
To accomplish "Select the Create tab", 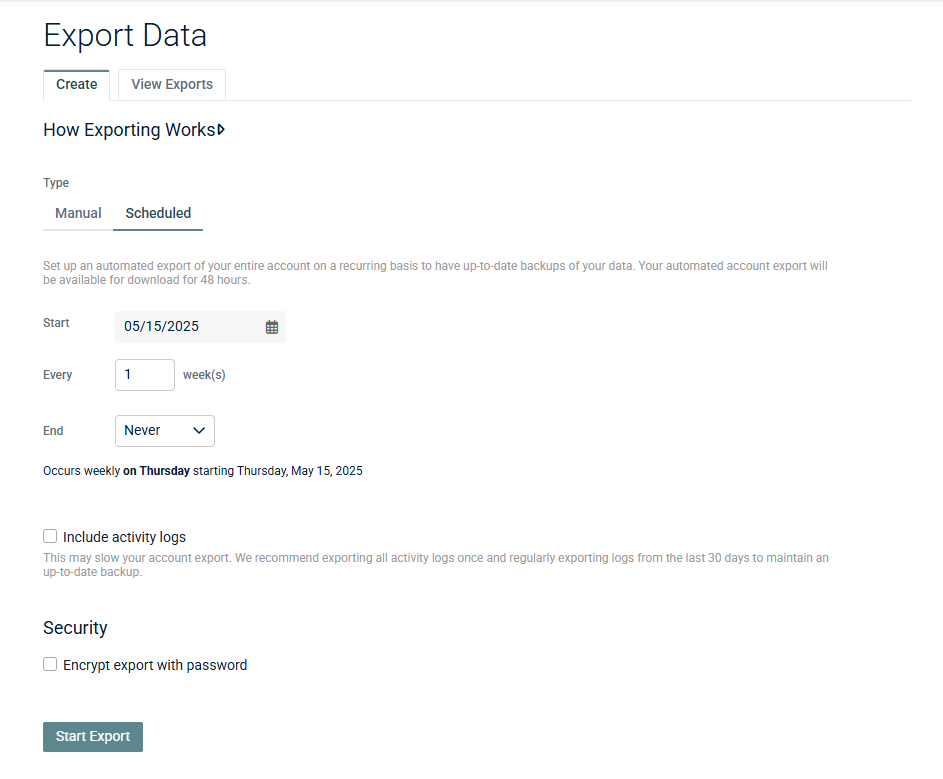I will click(x=76, y=85).
